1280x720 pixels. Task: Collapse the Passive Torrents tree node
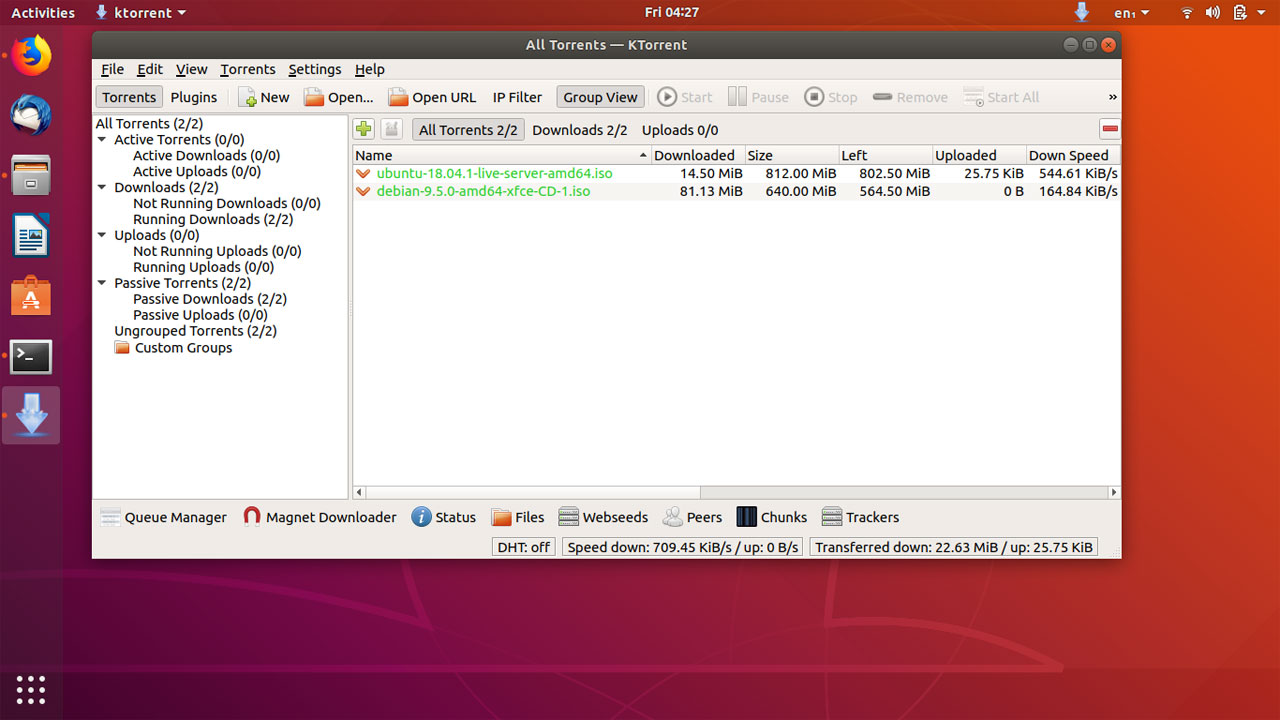(102, 283)
